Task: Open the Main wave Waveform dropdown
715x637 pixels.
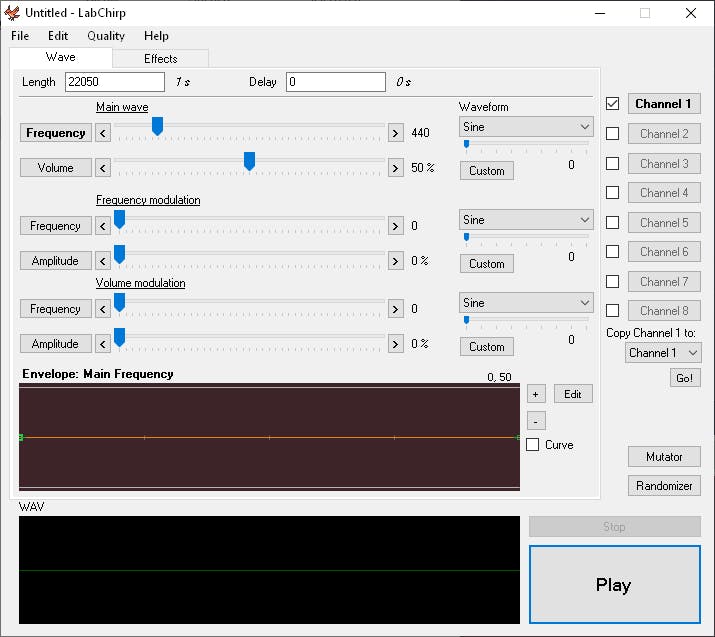Action: [526, 127]
